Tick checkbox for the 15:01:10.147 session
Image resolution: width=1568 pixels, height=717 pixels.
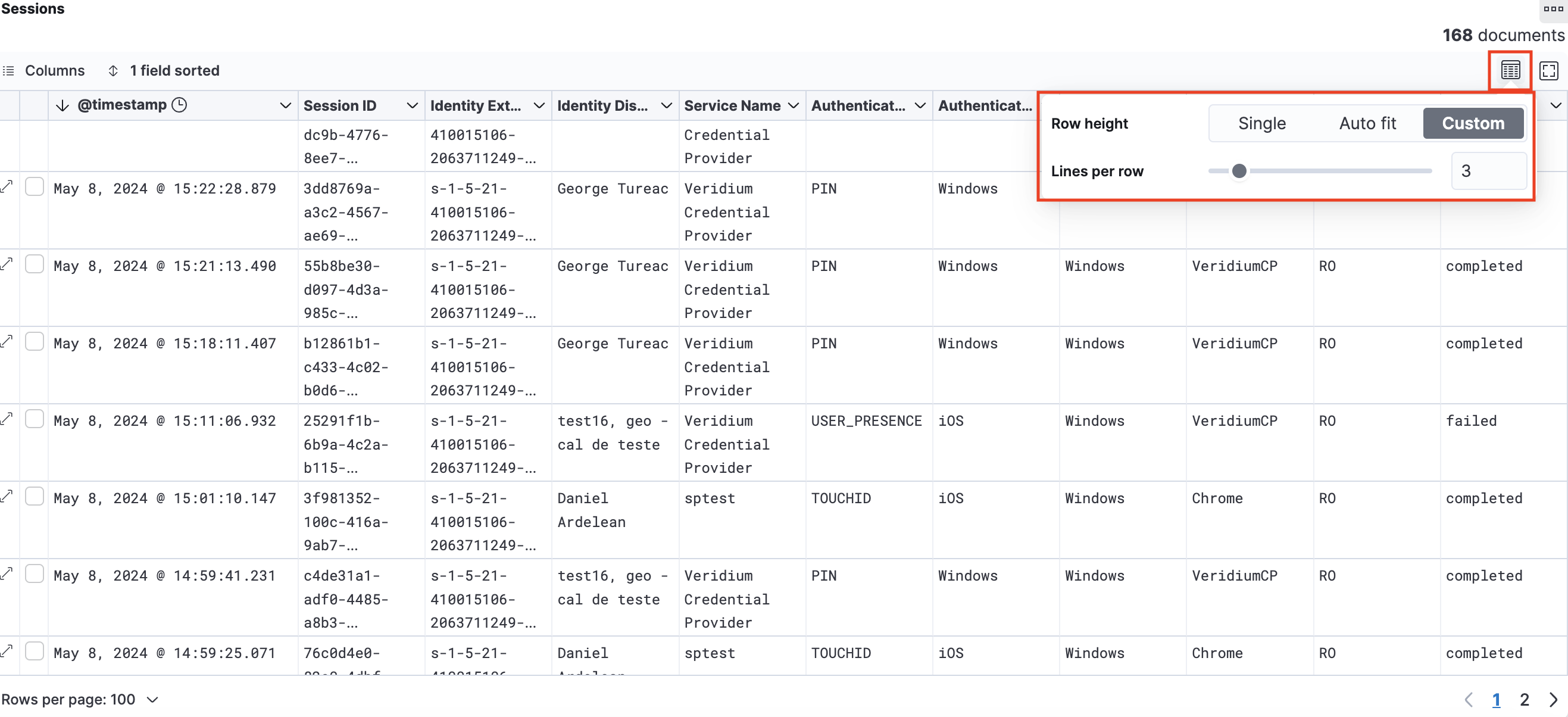tap(35, 497)
